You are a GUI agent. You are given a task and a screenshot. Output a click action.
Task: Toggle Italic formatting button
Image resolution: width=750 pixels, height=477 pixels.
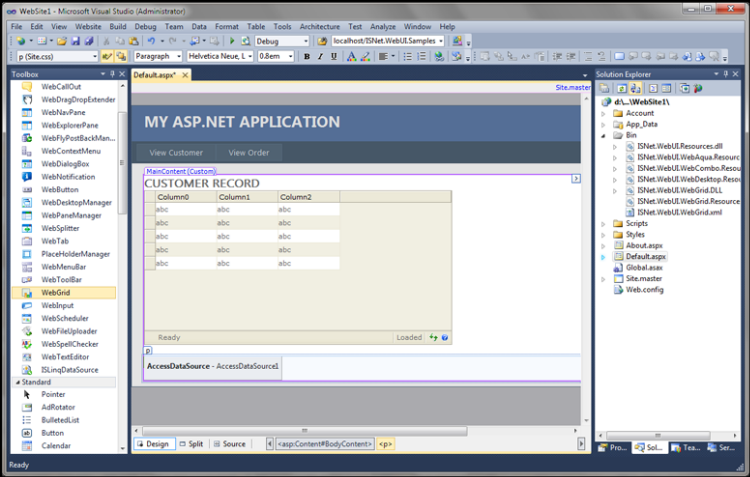(320, 56)
